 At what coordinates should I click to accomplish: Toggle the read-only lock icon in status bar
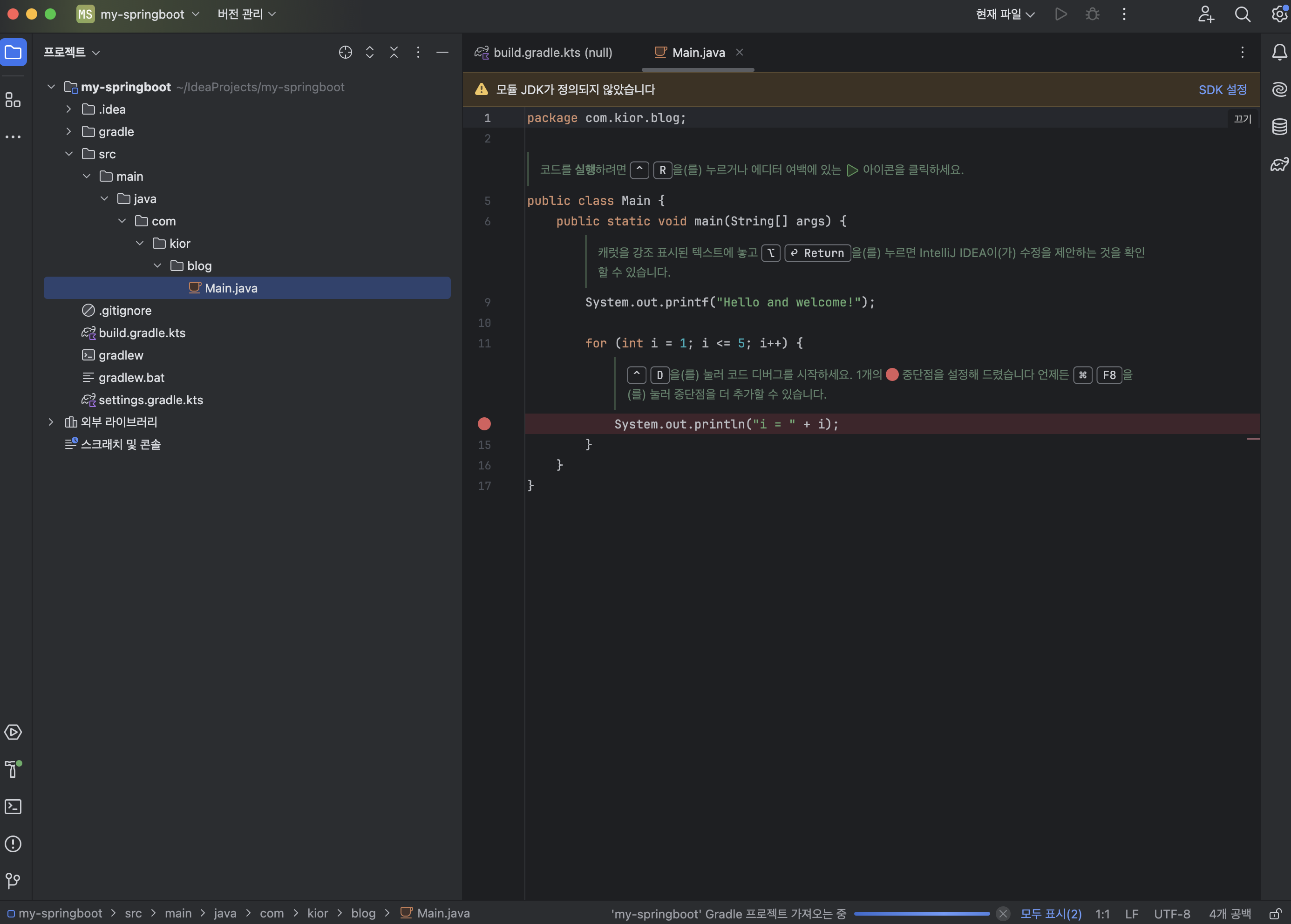1275,914
